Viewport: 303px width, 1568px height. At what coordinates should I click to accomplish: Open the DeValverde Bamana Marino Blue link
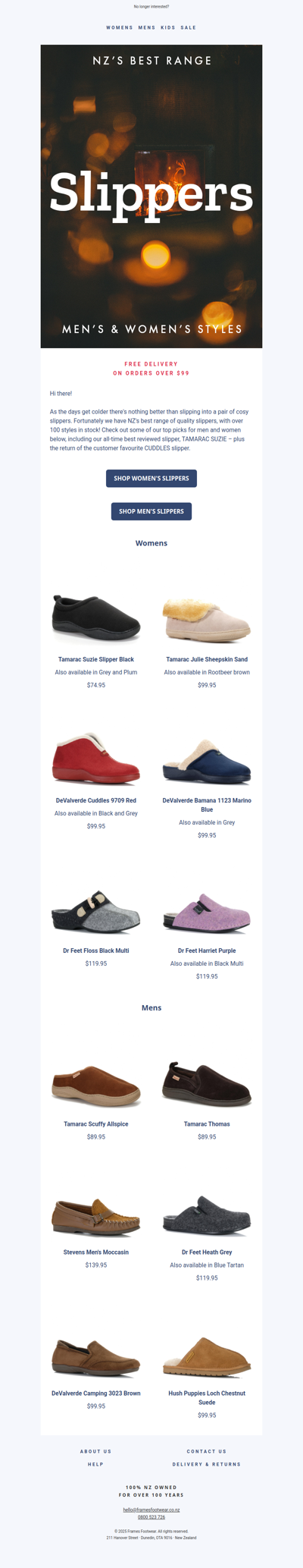207,805
